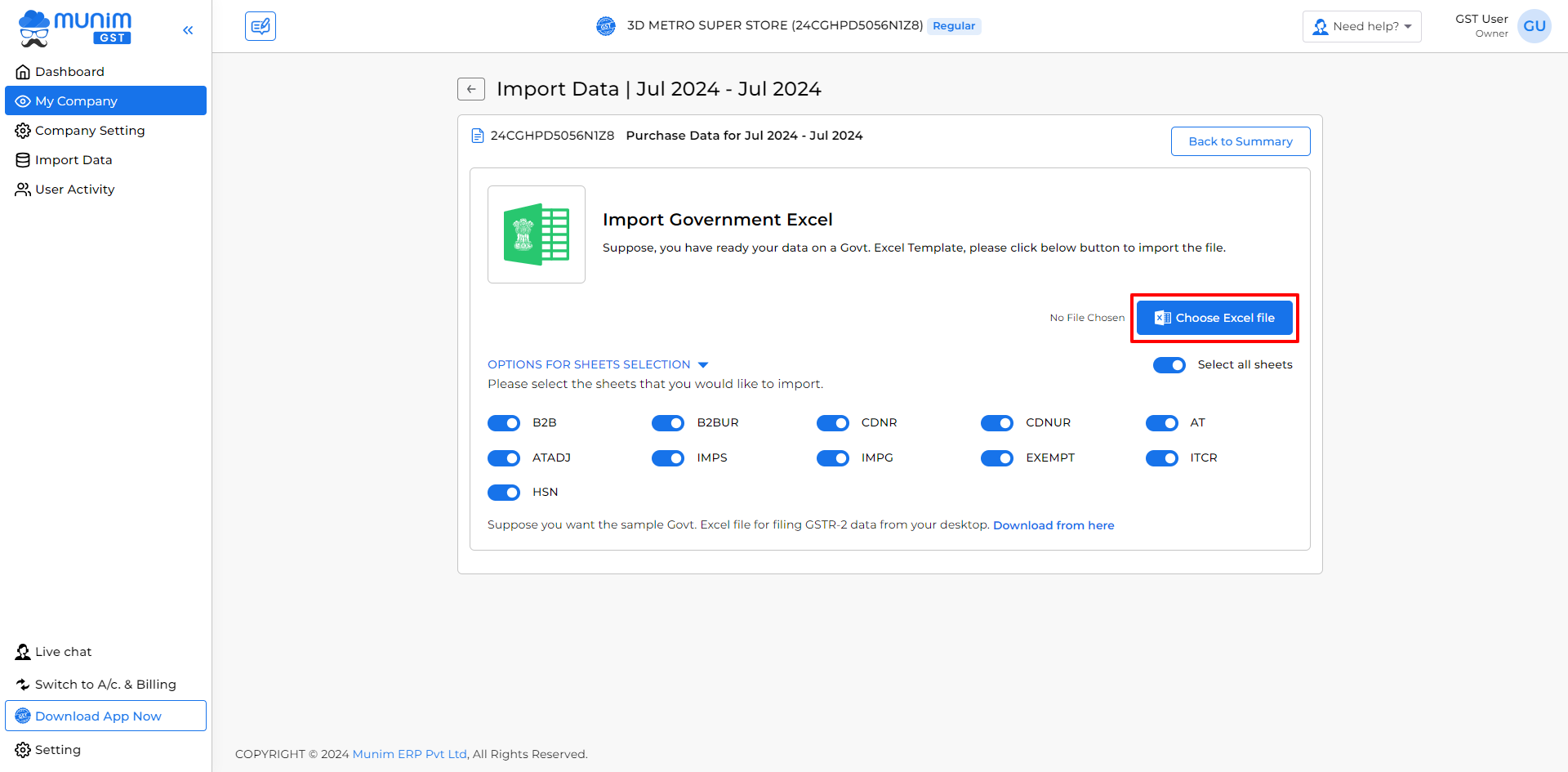Click Download App Now button
The image size is (1568, 772).
coord(105,716)
